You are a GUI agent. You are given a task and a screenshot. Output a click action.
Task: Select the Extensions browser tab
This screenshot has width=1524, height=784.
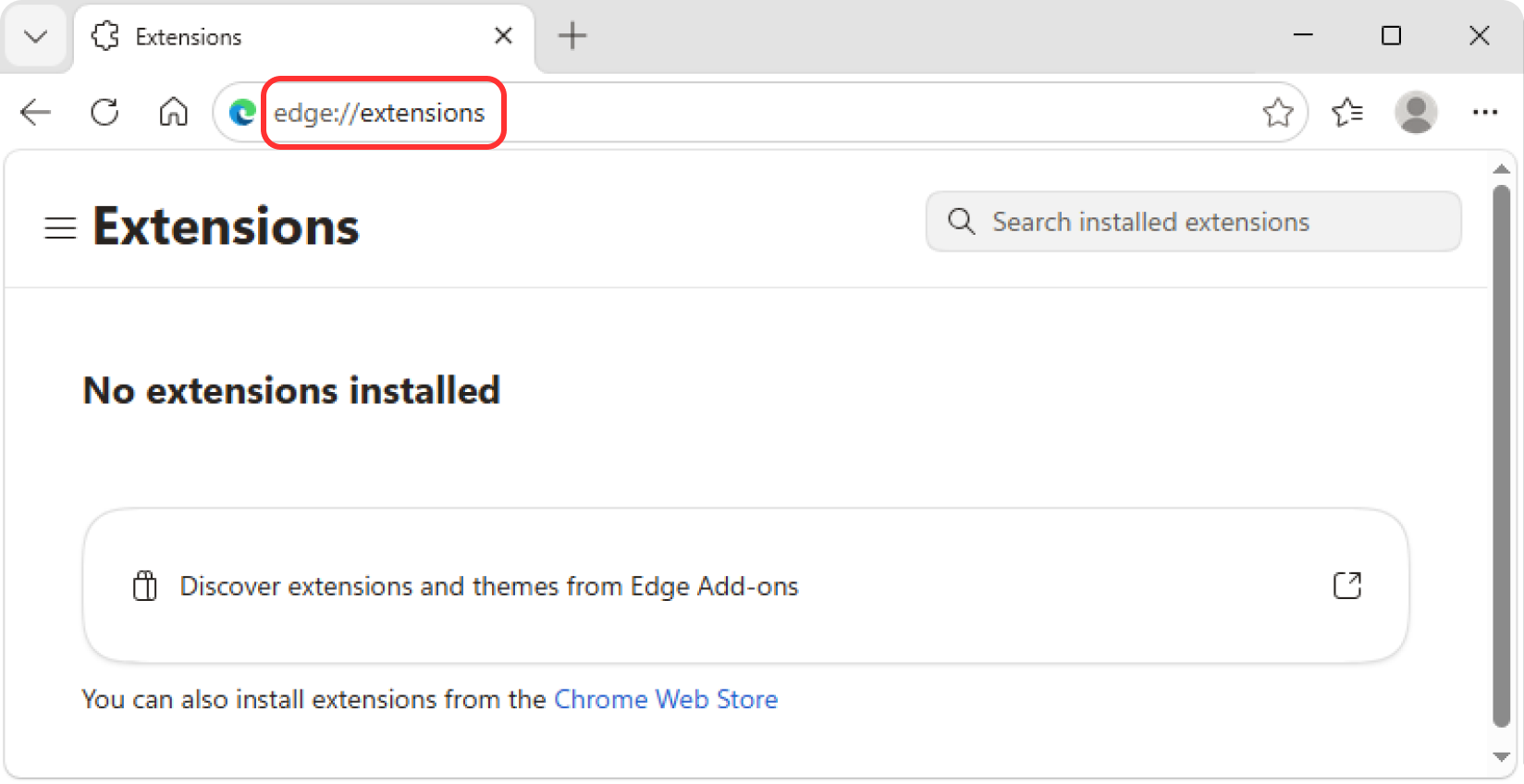pyautogui.click(x=303, y=37)
